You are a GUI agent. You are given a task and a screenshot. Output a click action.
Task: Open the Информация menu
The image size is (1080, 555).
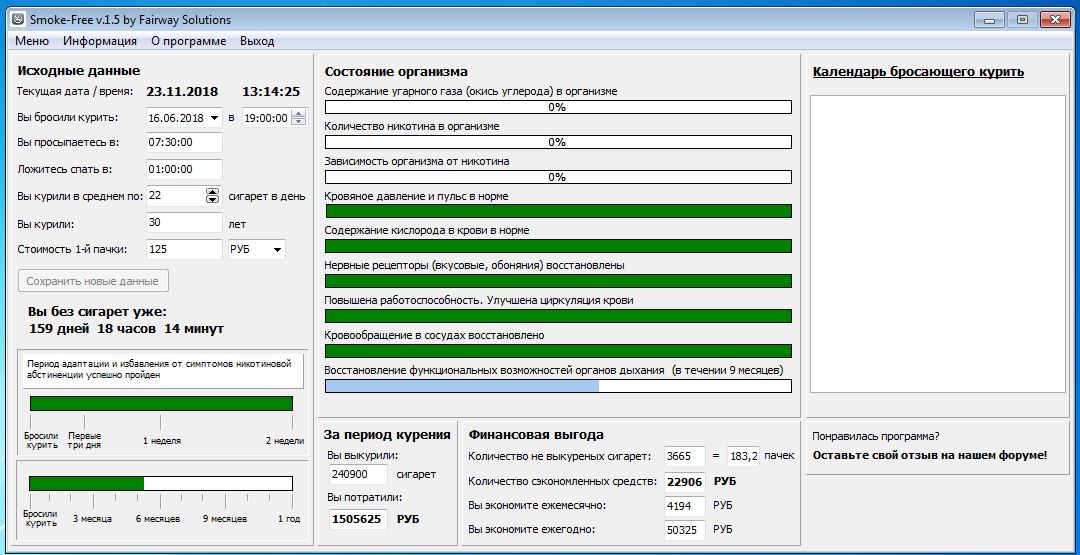pos(100,41)
